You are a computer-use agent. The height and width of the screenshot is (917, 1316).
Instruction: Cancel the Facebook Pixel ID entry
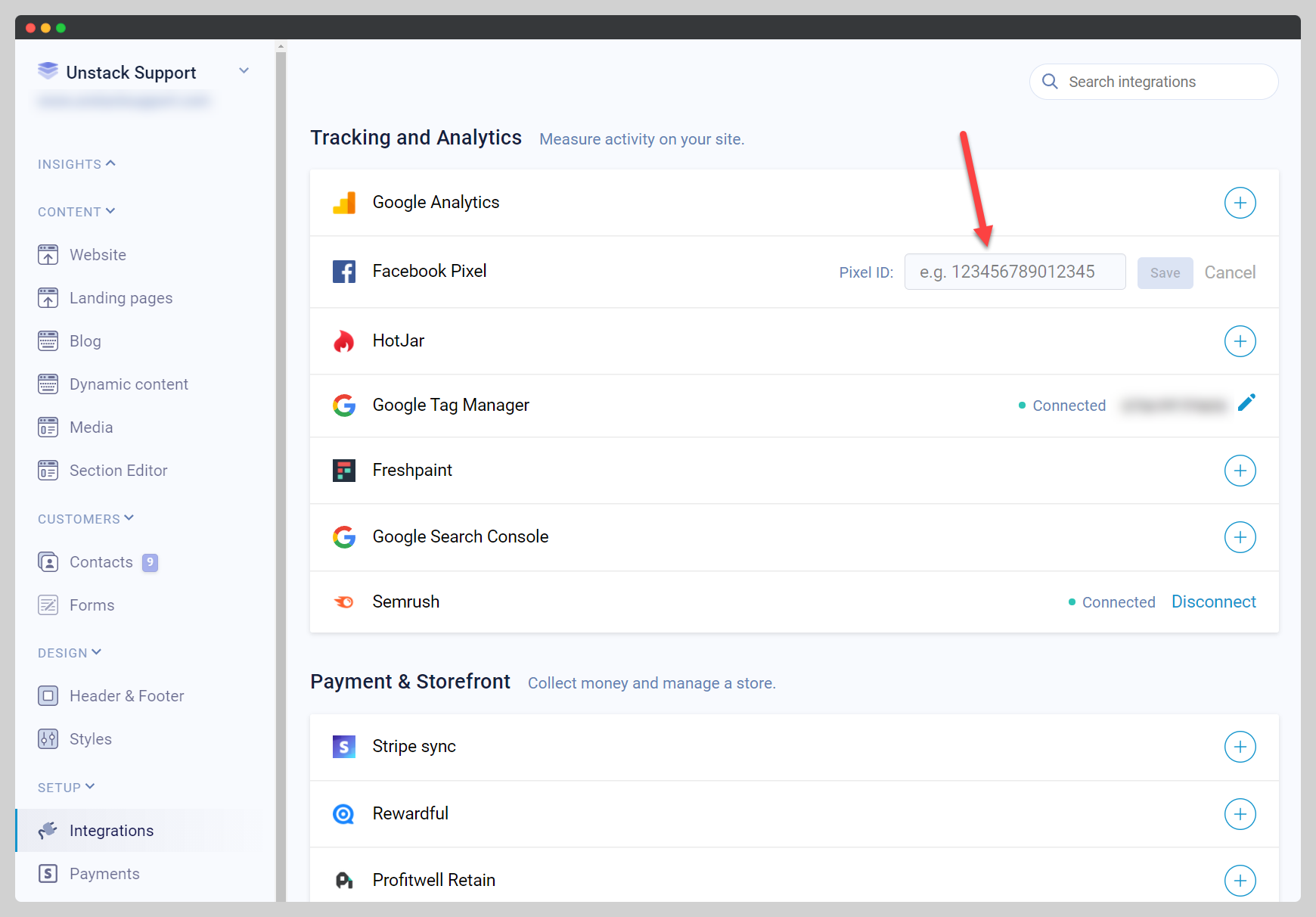coord(1230,272)
